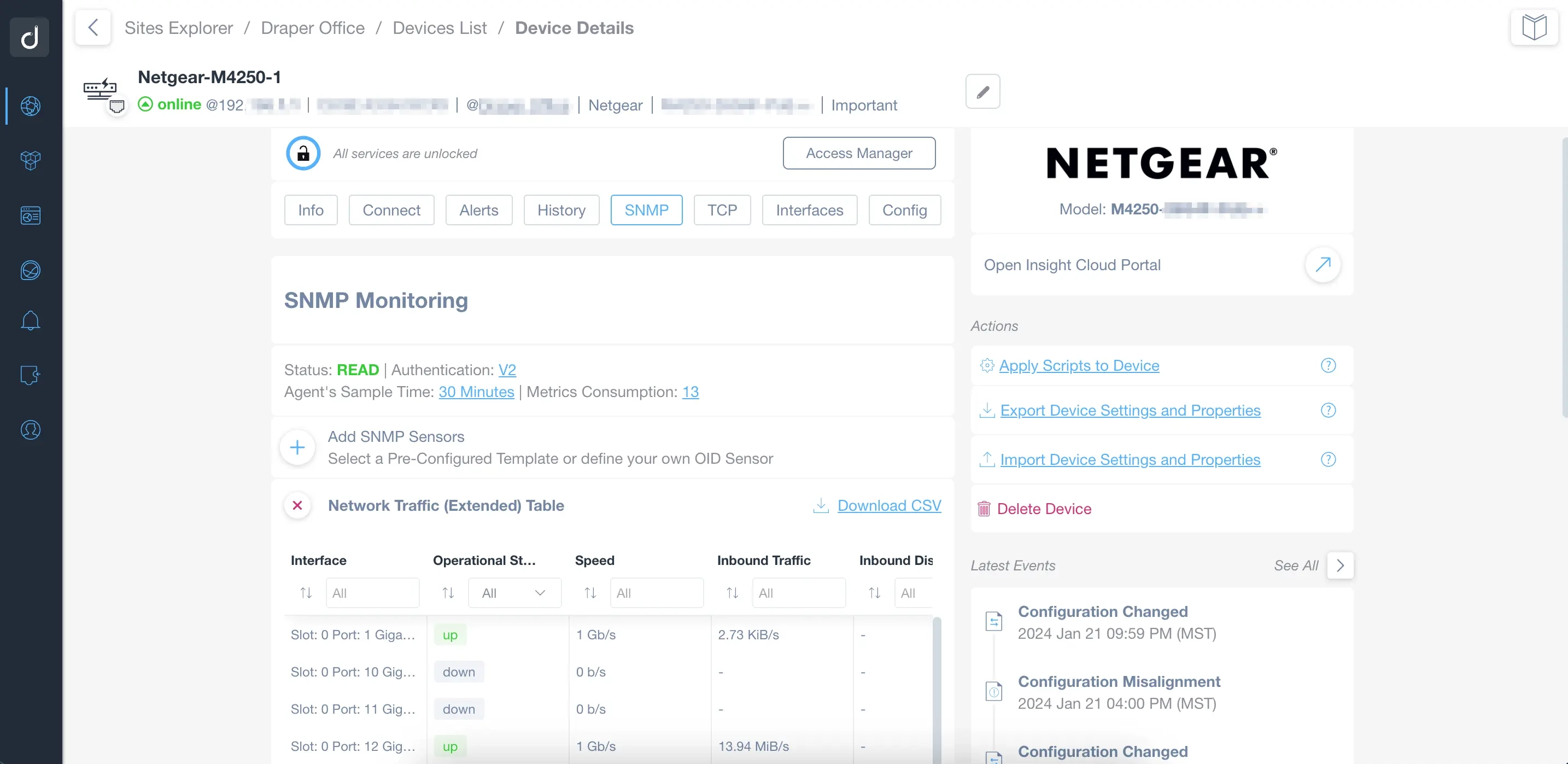This screenshot has width=1568, height=764.
Task: Sort the Interface column
Action: pyautogui.click(x=306, y=593)
